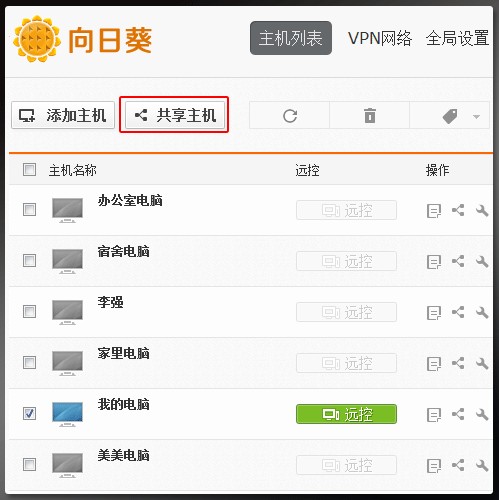The image size is (499, 500).
Task: Click share icon for 我的电脑 row
Action: pyautogui.click(x=458, y=414)
